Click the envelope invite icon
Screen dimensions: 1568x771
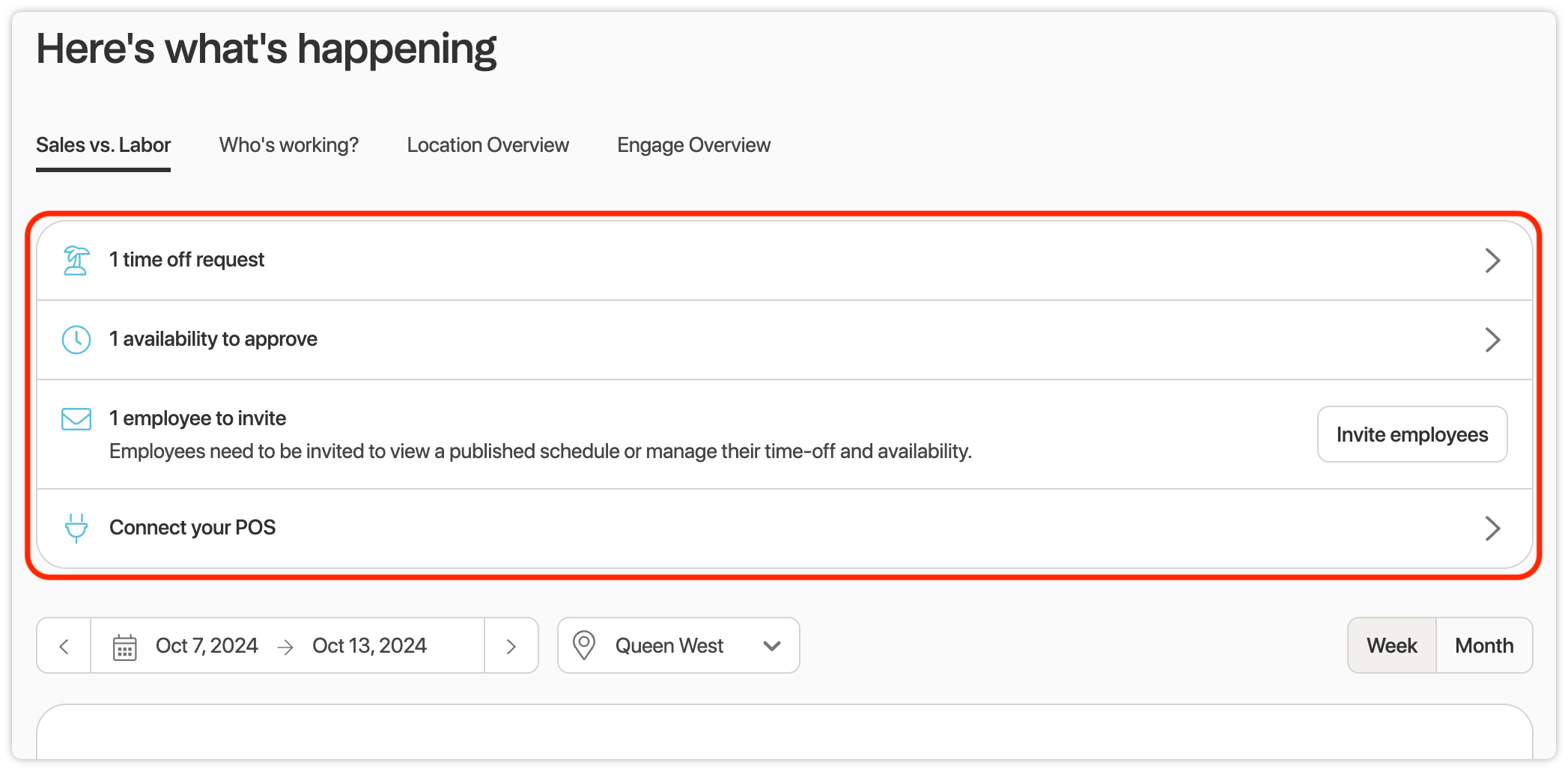coord(76,419)
